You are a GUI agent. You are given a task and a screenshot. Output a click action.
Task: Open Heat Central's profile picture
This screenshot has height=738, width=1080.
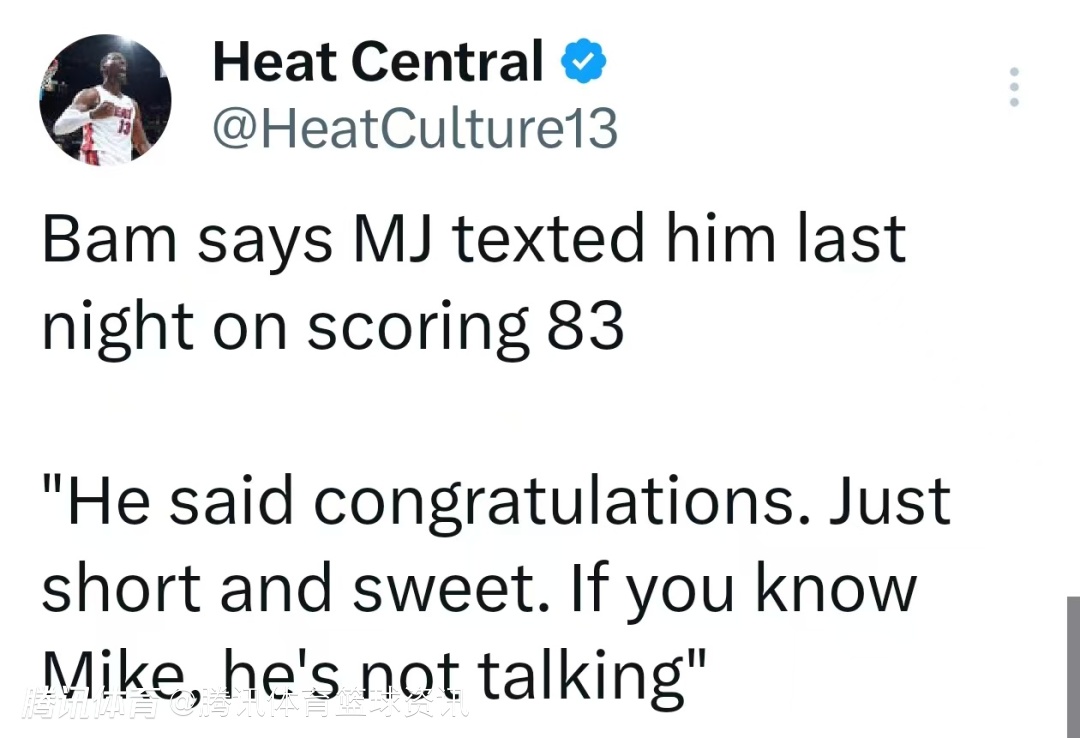[x=105, y=100]
